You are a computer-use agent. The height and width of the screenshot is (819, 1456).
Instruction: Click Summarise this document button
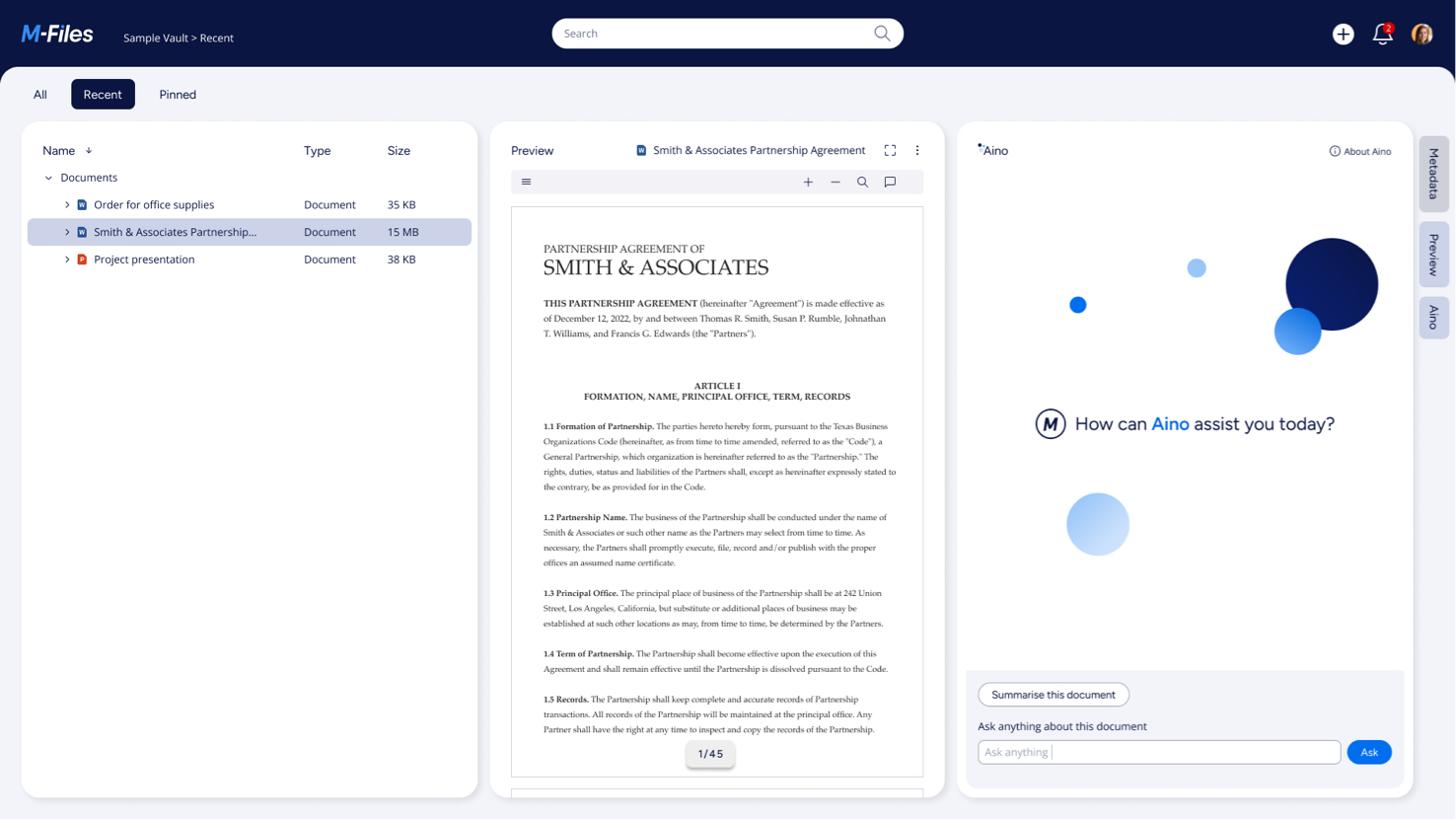pos(1053,695)
